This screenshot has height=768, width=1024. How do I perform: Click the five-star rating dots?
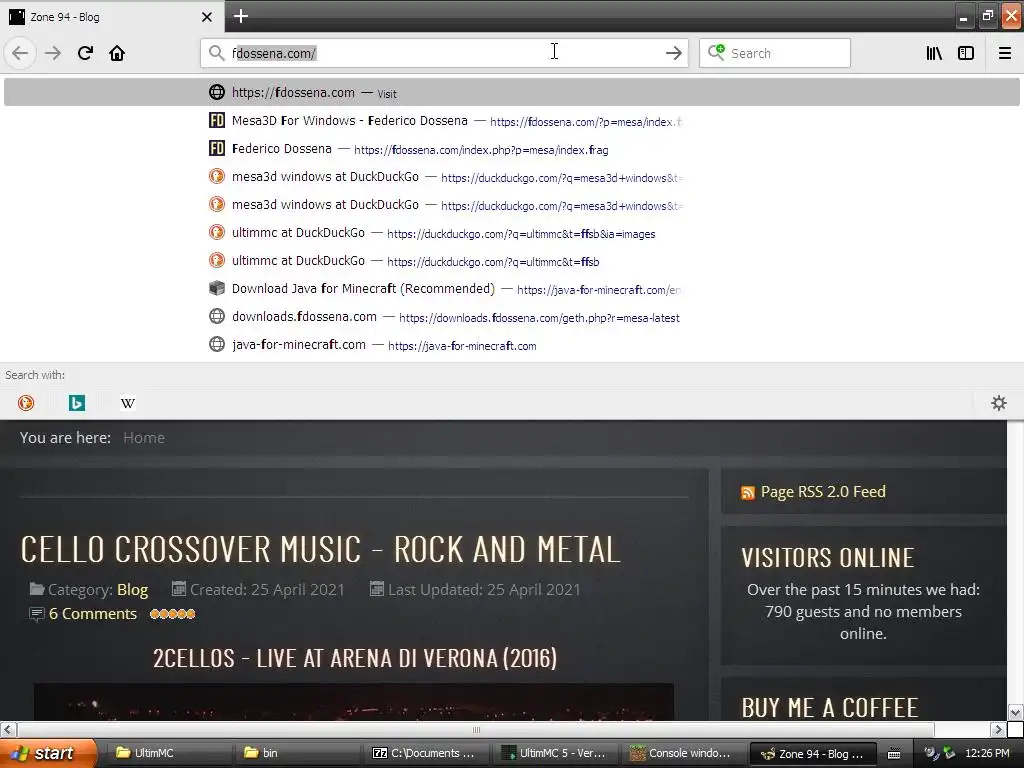[x=172, y=614]
